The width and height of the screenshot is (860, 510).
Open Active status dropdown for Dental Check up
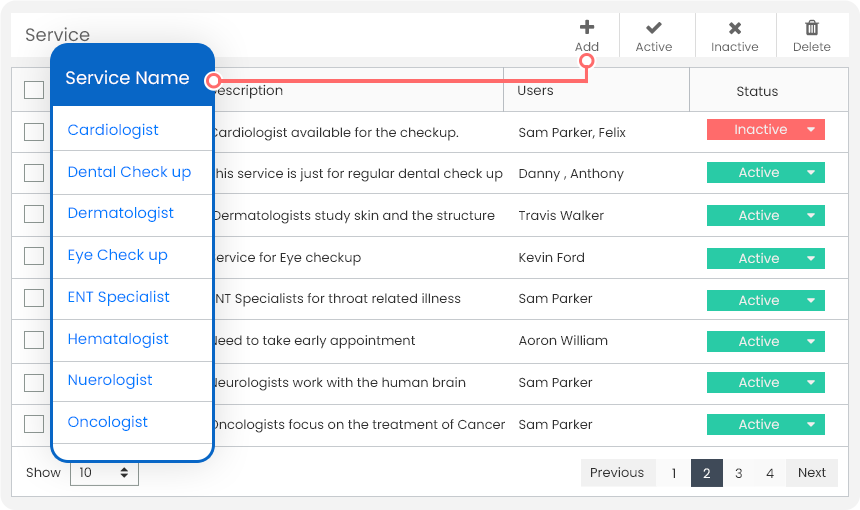pyautogui.click(x=766, y=172)
